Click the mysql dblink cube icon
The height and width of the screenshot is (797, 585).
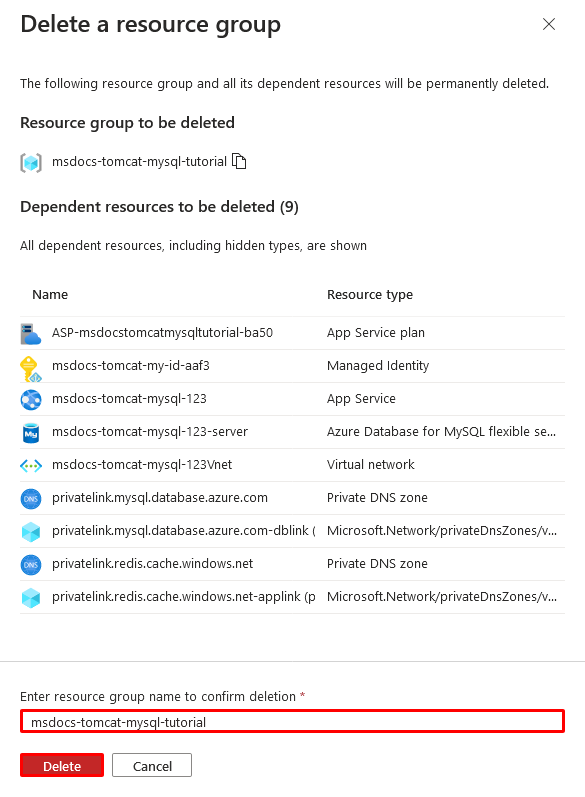click(x=30, y=532)
